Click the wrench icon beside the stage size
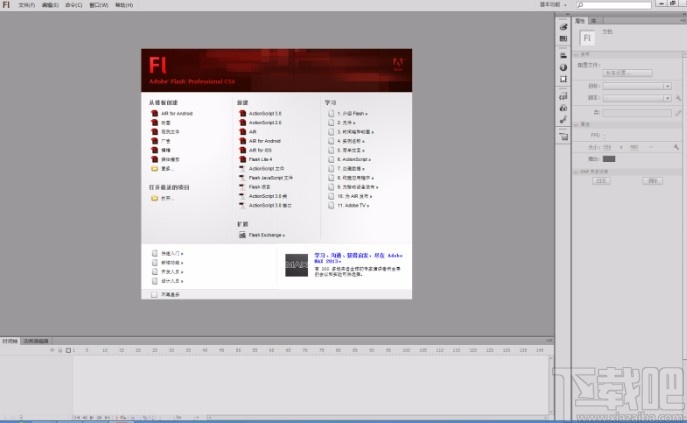The height and width of the screenshot is (423, 687). (x=676, y=148)
